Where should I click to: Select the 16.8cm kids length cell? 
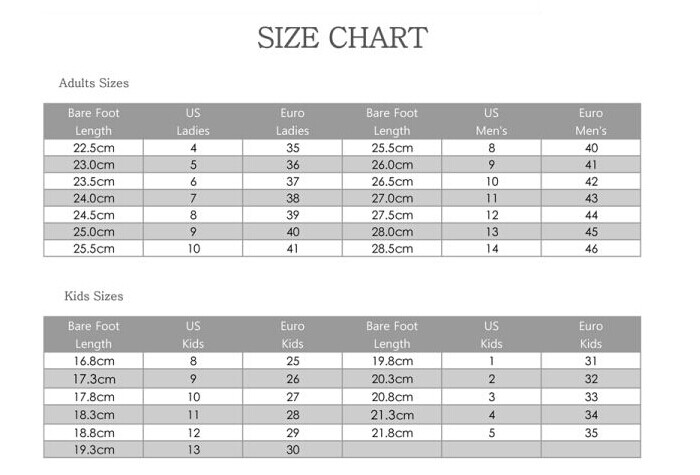pos(94,361)
